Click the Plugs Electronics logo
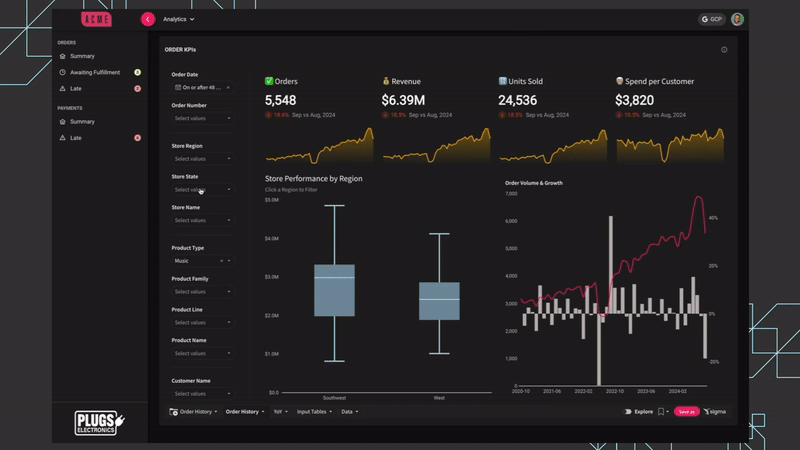This screenshot has height=450, width=800. [102, 422]
